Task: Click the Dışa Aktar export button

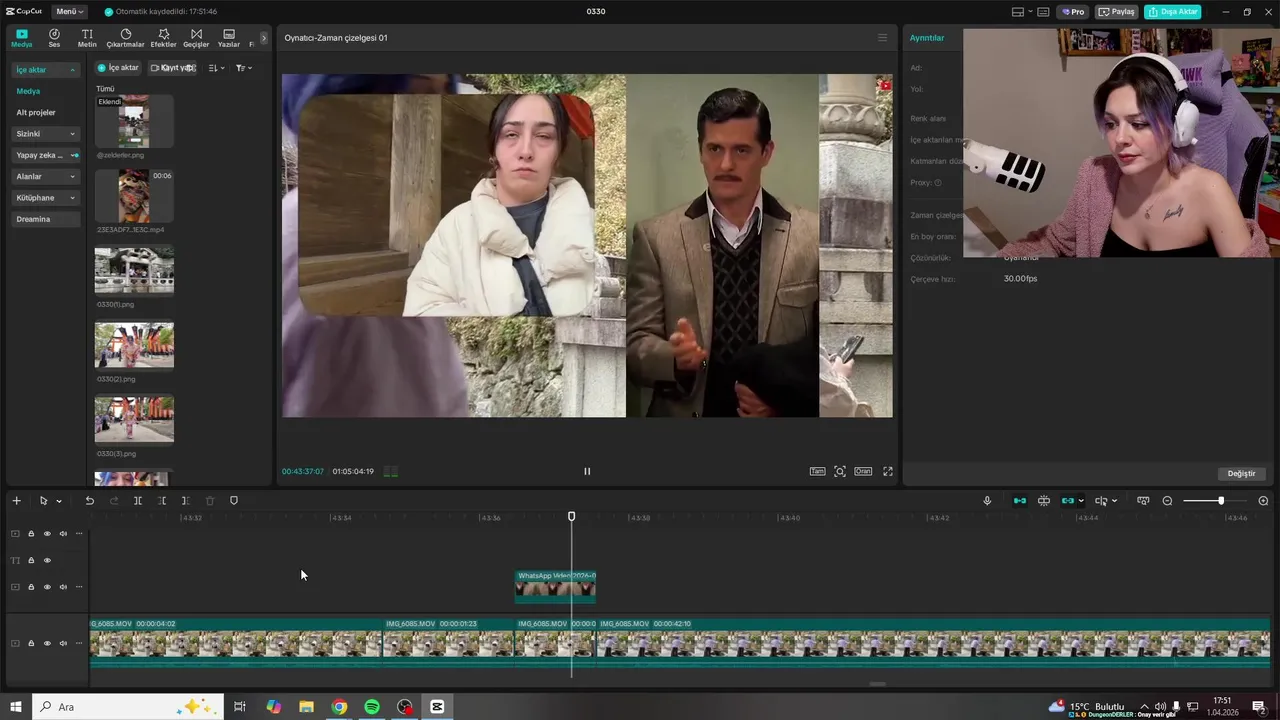Action: tap(1172, 12)
